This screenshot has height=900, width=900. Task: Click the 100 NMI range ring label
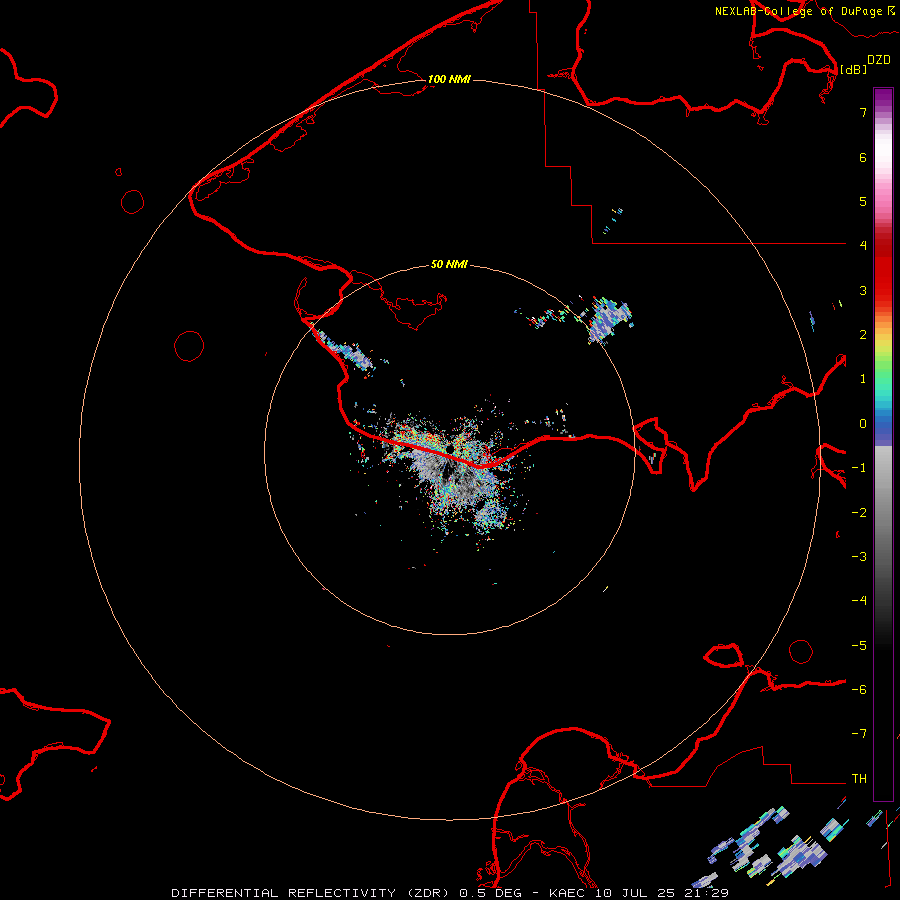pyautogui.click(x=449, y=79)
